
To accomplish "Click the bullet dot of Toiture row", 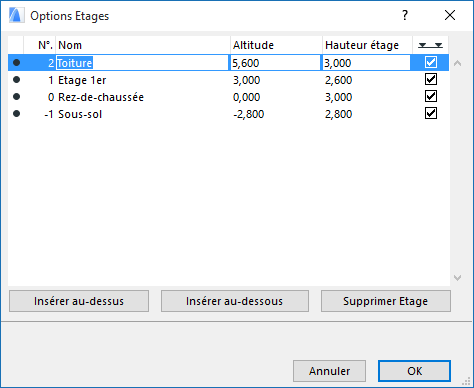I will pos(16,63).
